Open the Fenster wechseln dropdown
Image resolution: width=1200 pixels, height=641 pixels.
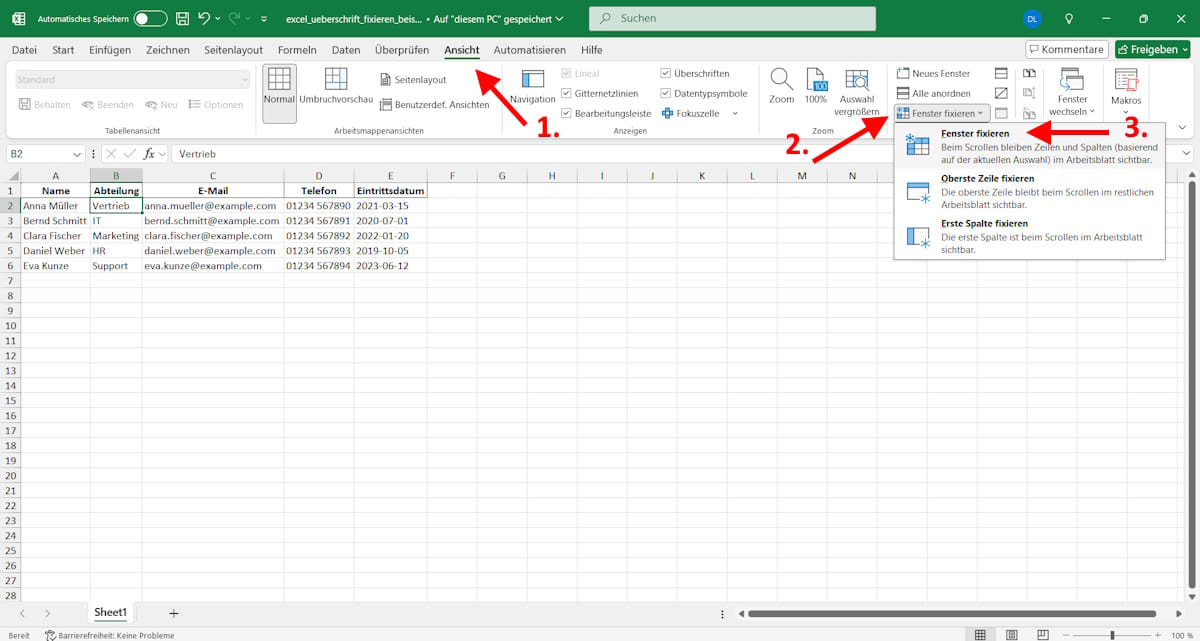[x=1071, y=92]
